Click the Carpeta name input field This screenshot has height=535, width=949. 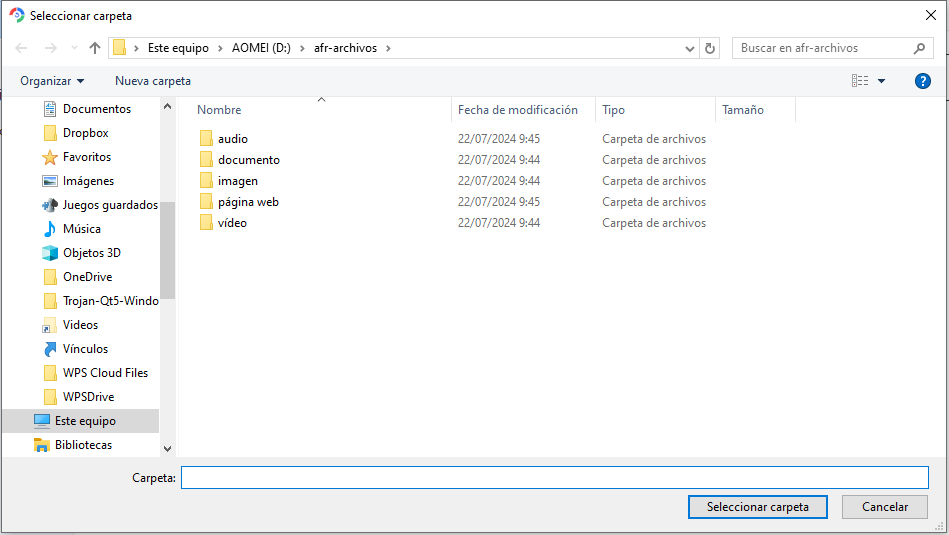tap(554, 478)
